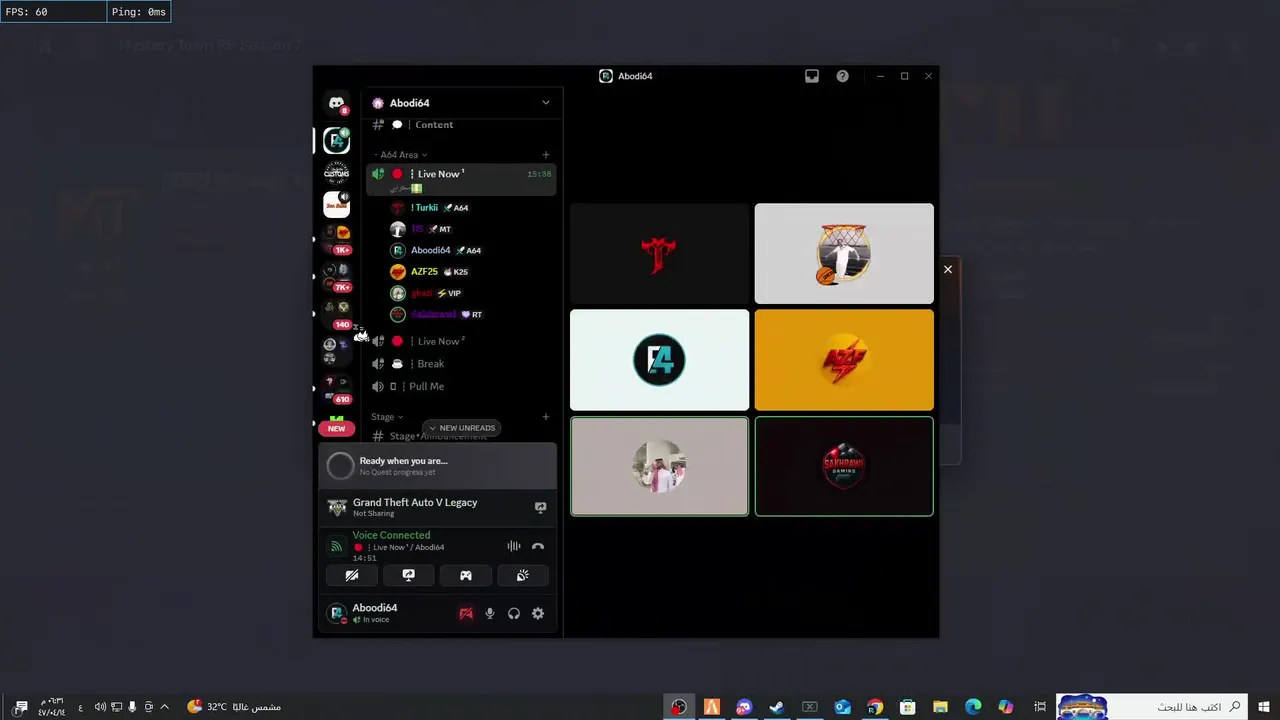
Task: Open Steam from the taskbar
Action: [776, 707]
